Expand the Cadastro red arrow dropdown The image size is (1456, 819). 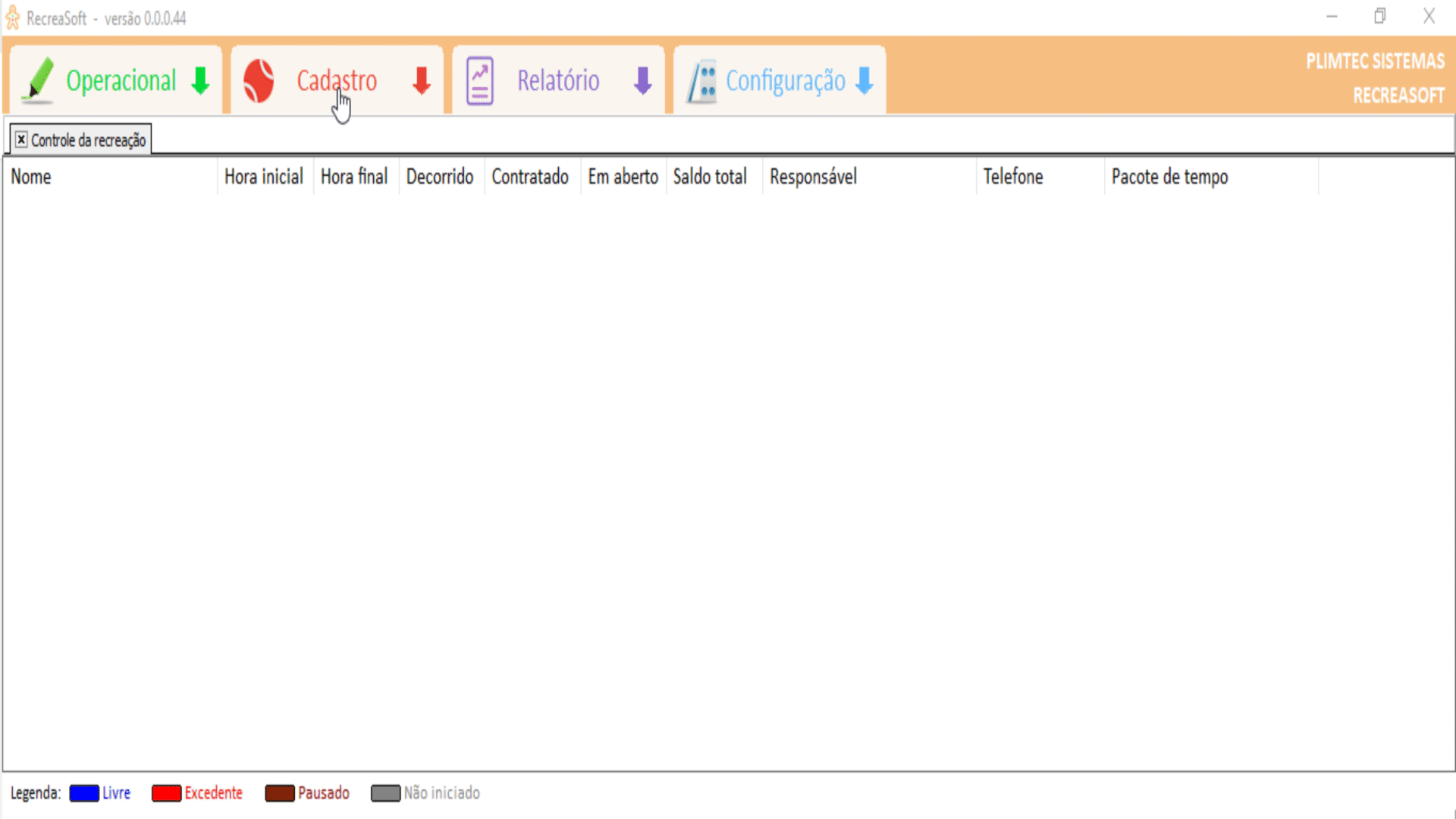(422, 80)
